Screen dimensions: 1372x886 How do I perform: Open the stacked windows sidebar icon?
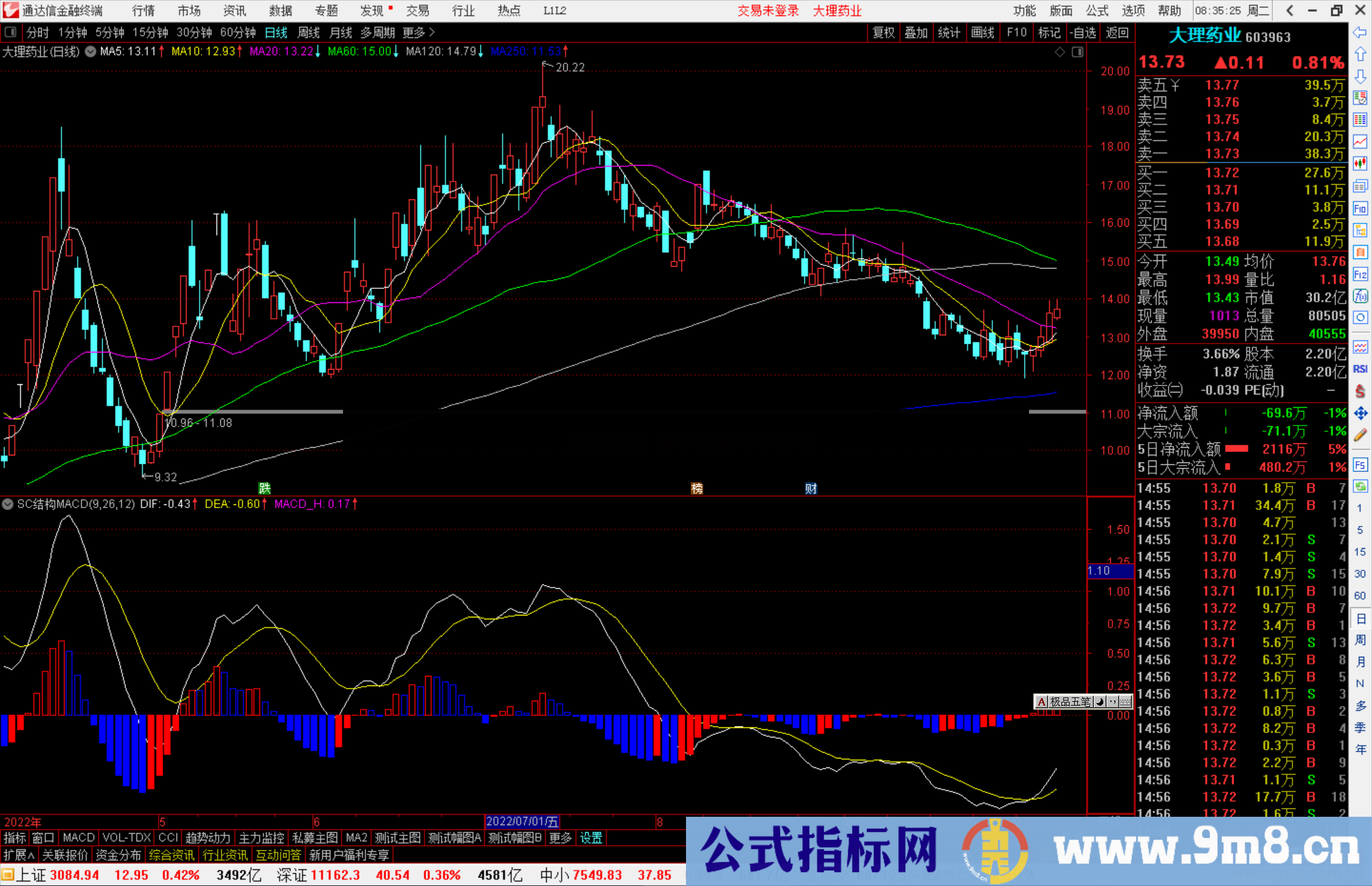(x=1360, y=186)
